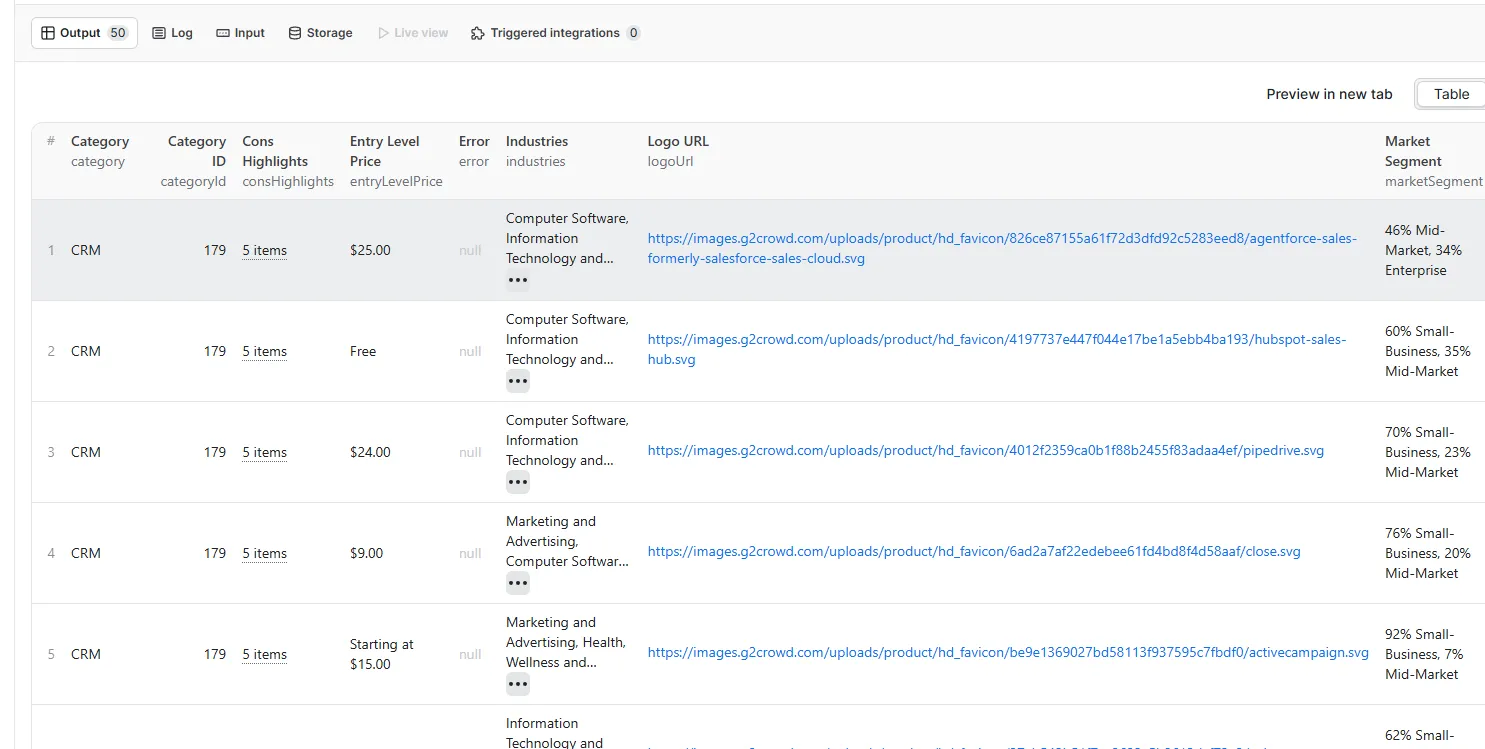This screenshot has height=749, width=1485.
Task: Open the pipedrive.svg logo URL
Action: (x=985, y=451)
